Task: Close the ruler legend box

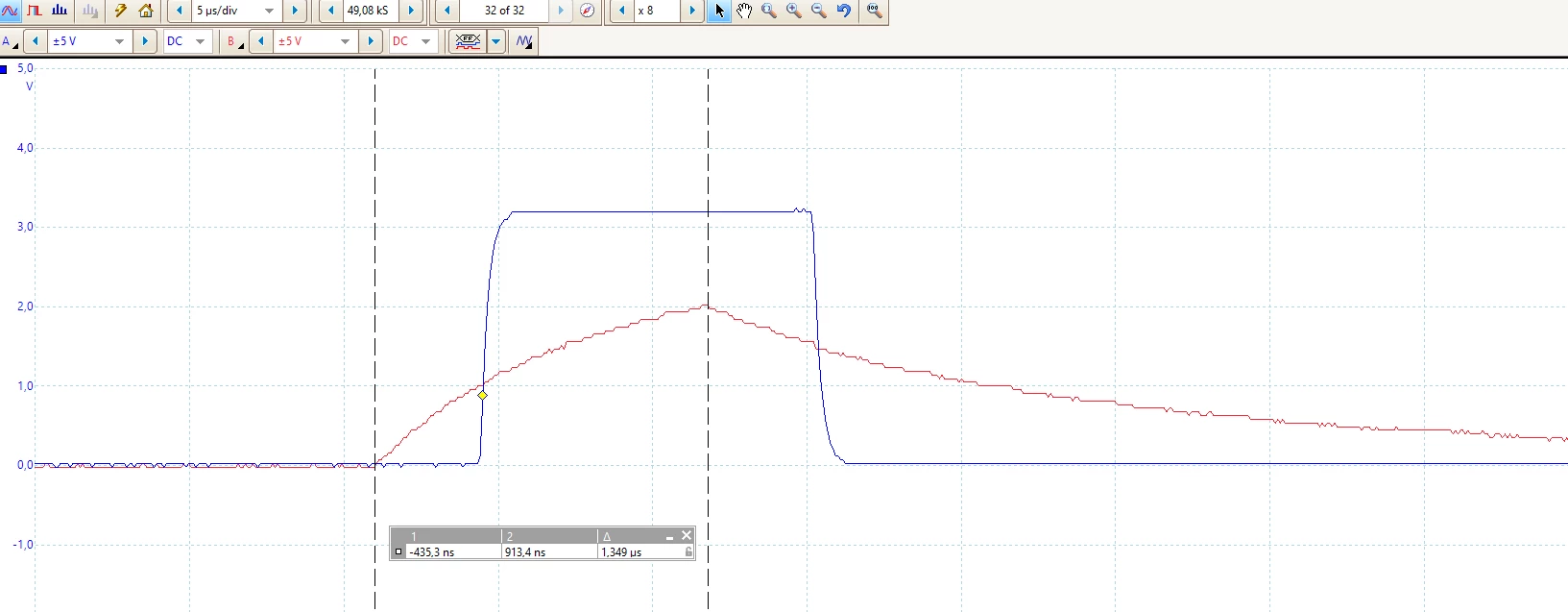Action: click(x=687, y=536)
